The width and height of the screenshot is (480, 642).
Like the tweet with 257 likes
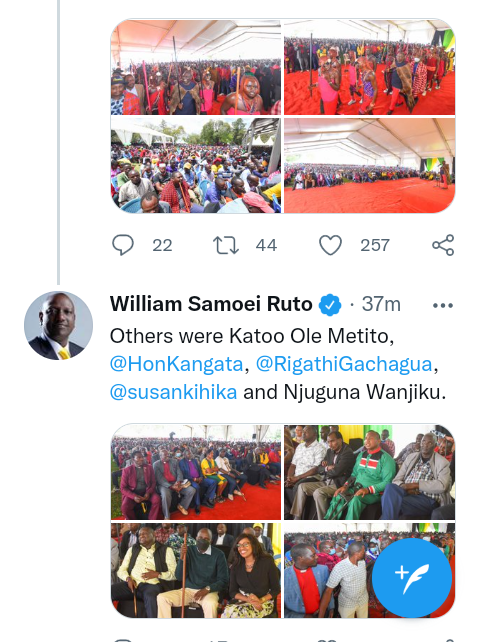click(x=330, y=245)
